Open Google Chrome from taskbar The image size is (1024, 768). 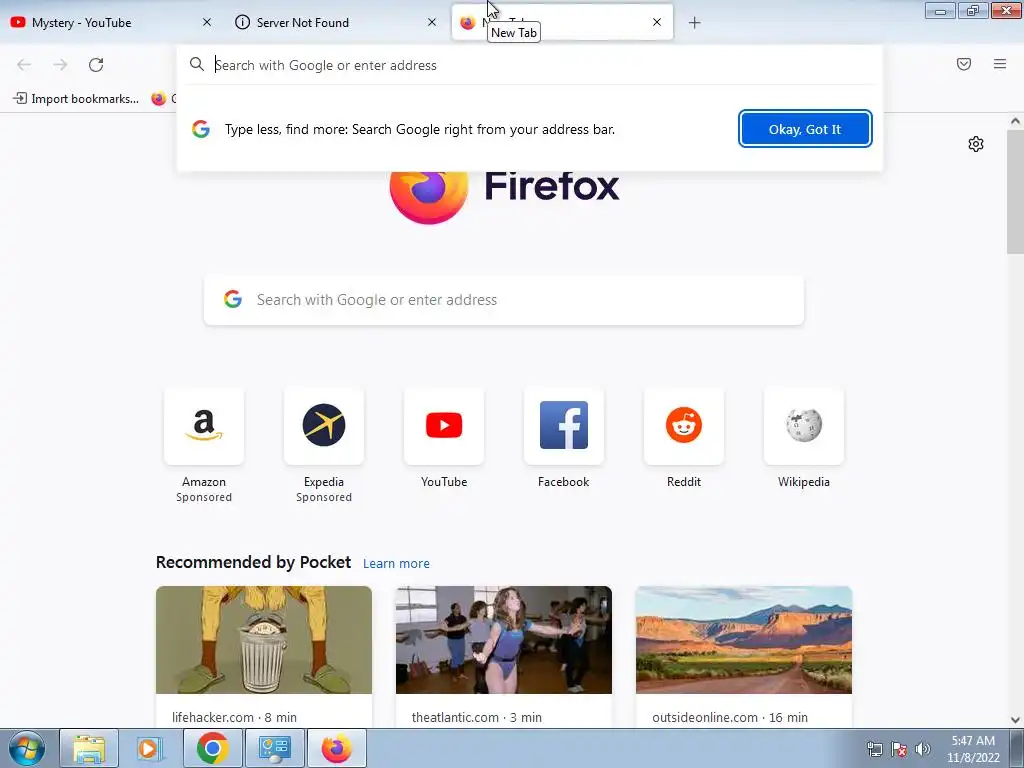(x=212, y=748)
